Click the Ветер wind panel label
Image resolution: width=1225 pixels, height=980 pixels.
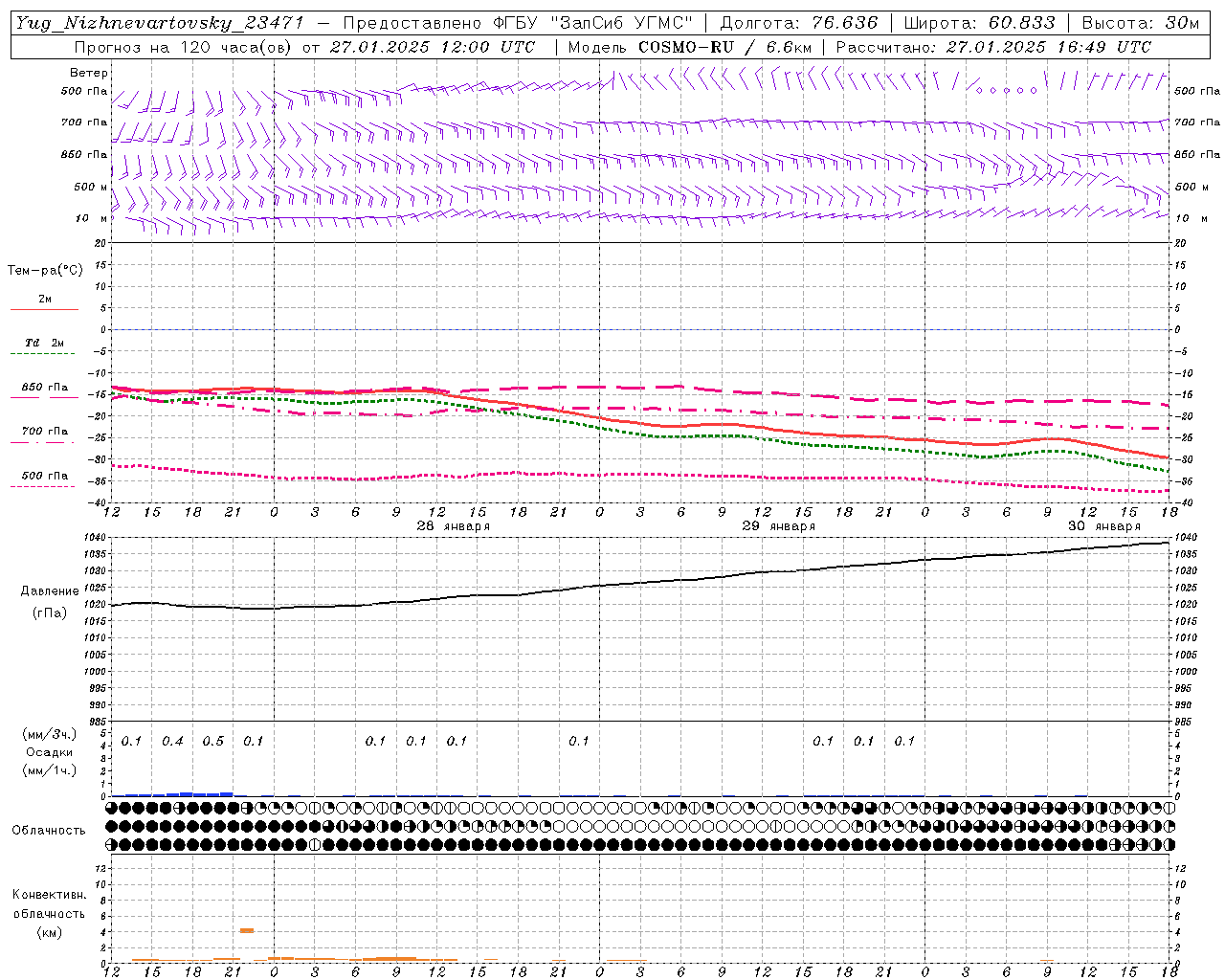coord(89,73)
